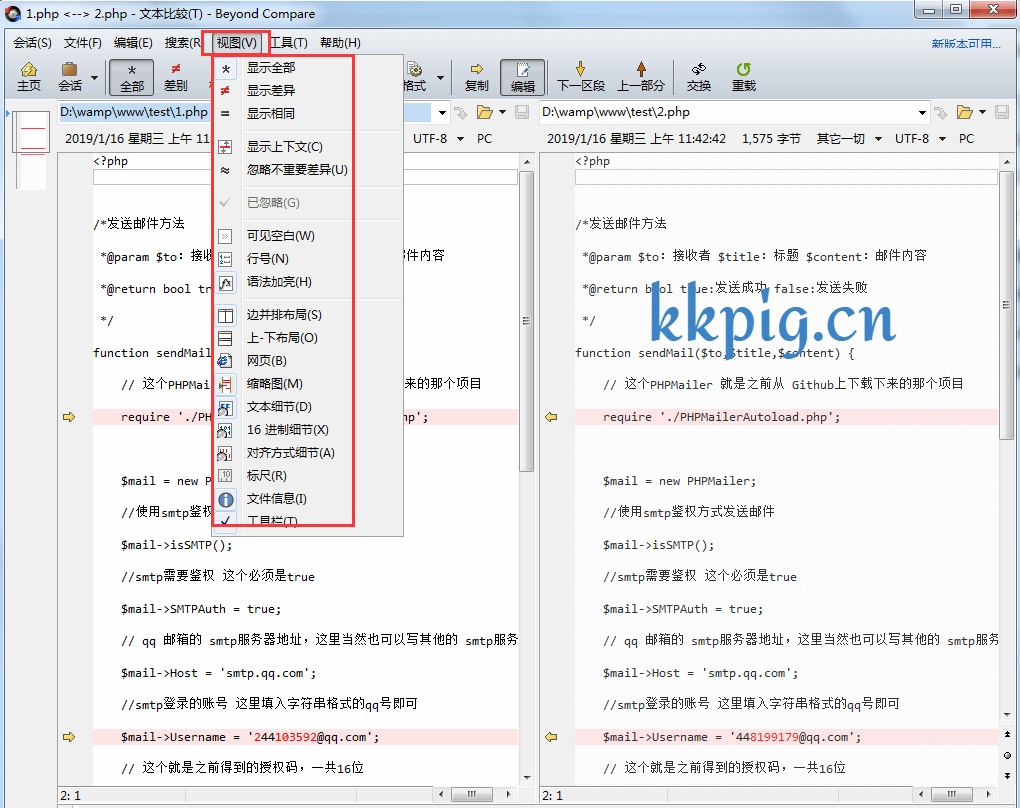Viewport: 1020px width, 808px height.
Task: Select 上-下布局(O) over-under layout
Action: tap(308, 338)
